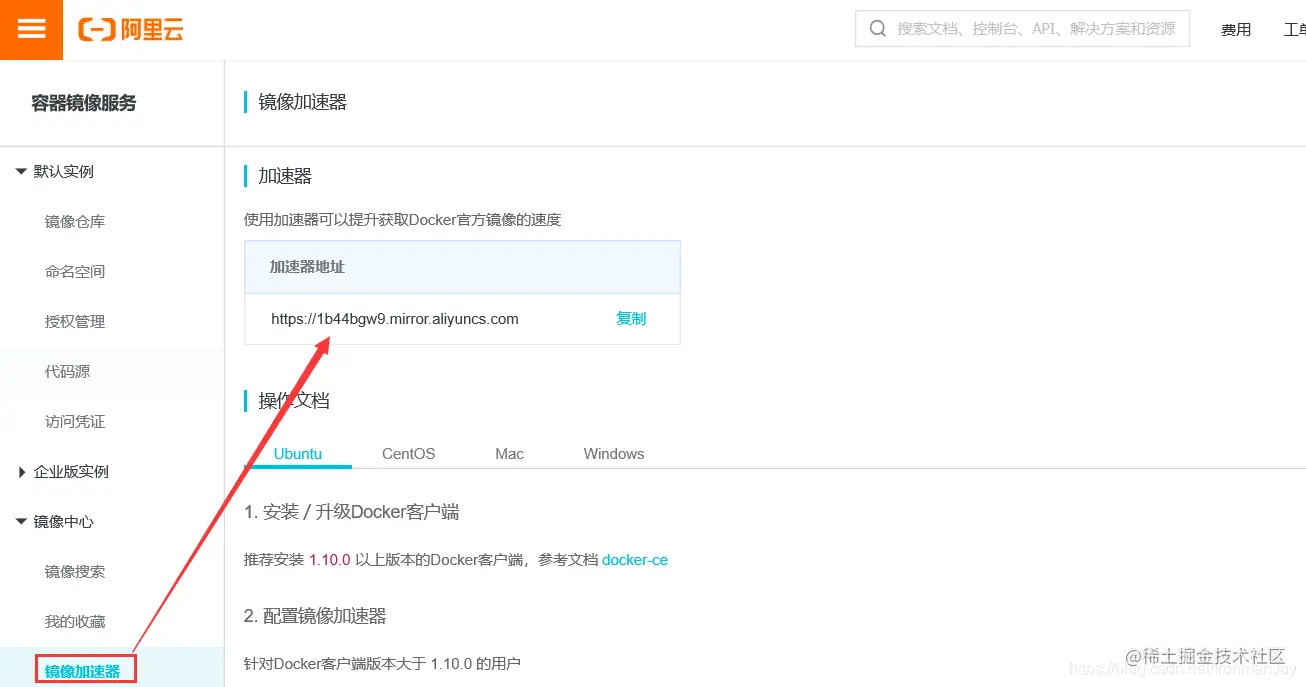Open the 我的收藏 sidebar item
The height and width of the screenshot is (687, 1306).
pyautogui.click(x=74, y=621)
